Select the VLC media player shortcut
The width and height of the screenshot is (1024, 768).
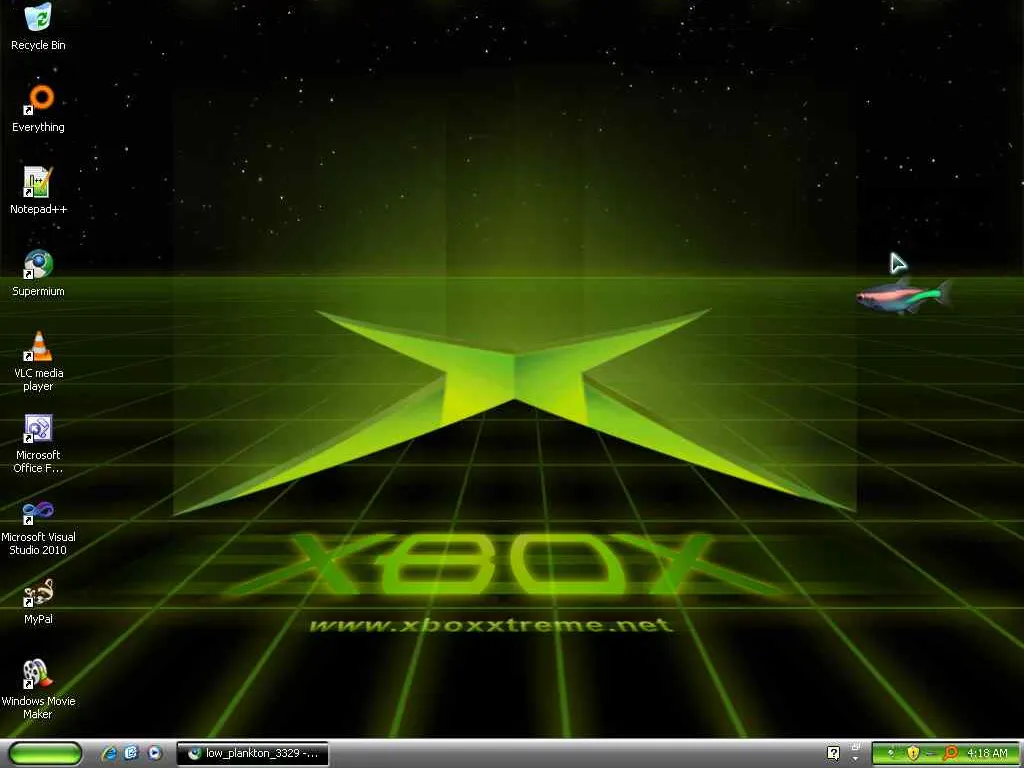coord(38,361)
